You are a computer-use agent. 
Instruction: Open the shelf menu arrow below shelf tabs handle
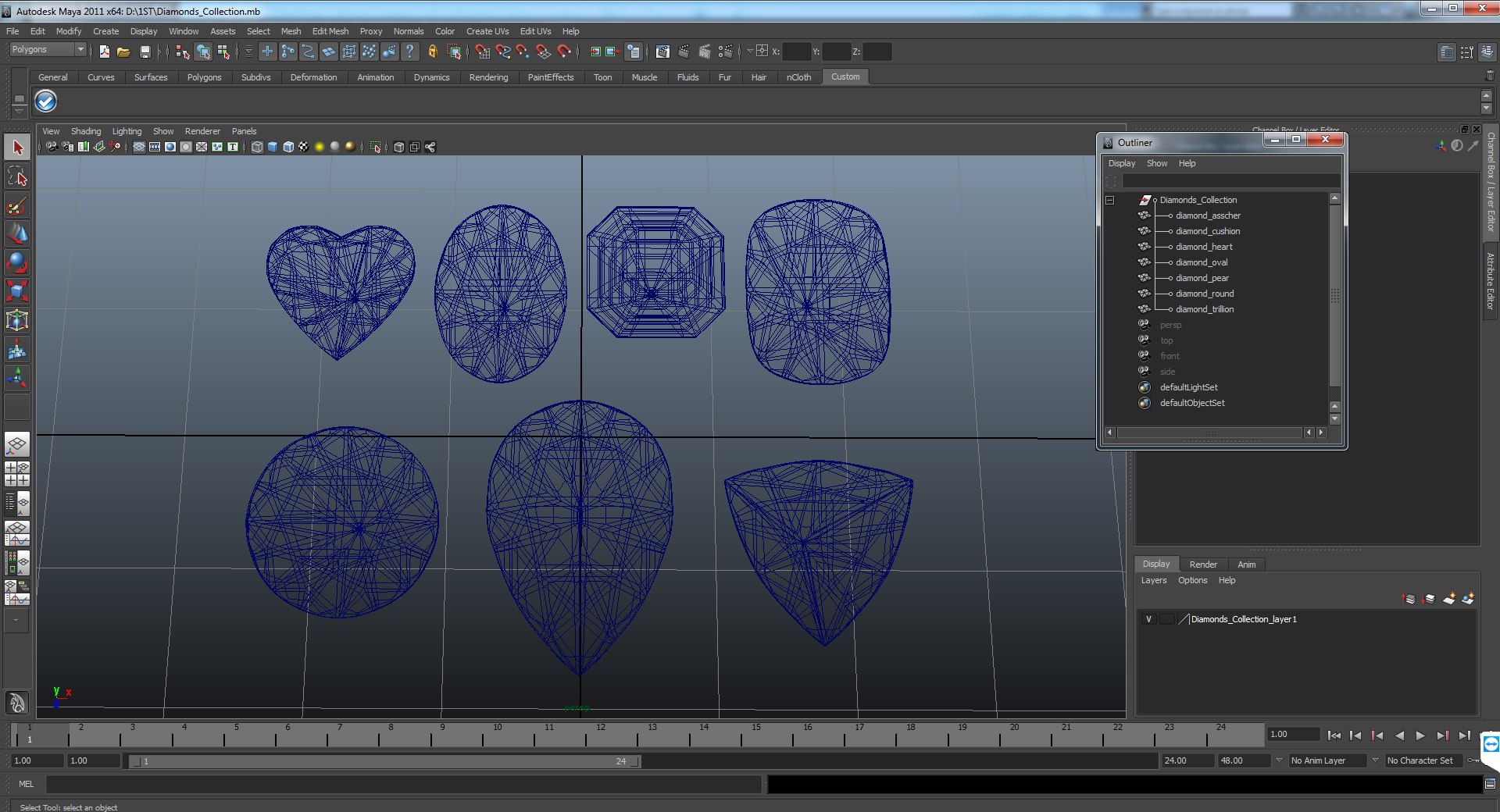(19, 112)
